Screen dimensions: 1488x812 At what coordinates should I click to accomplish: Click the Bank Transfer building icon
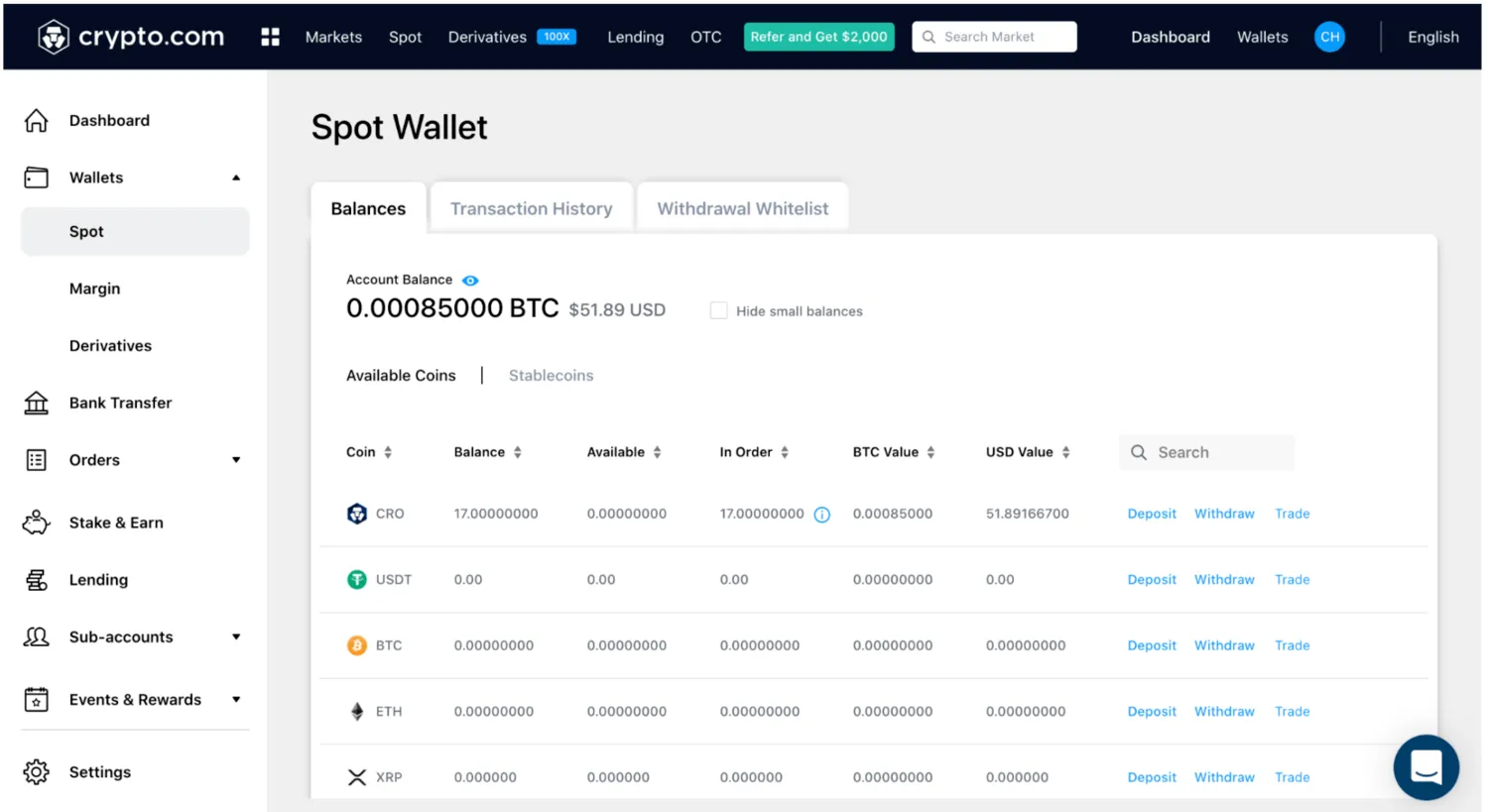37,403
